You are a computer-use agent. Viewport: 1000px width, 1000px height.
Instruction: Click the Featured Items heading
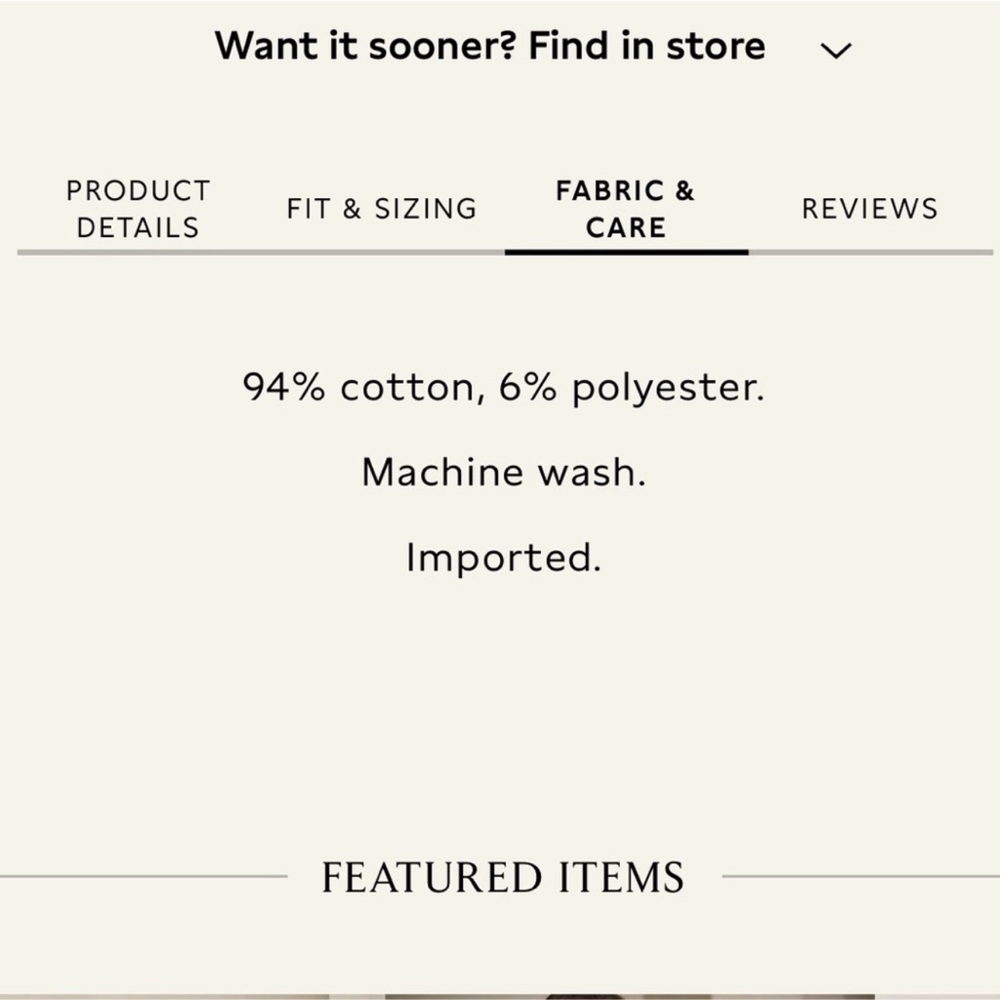503,877
